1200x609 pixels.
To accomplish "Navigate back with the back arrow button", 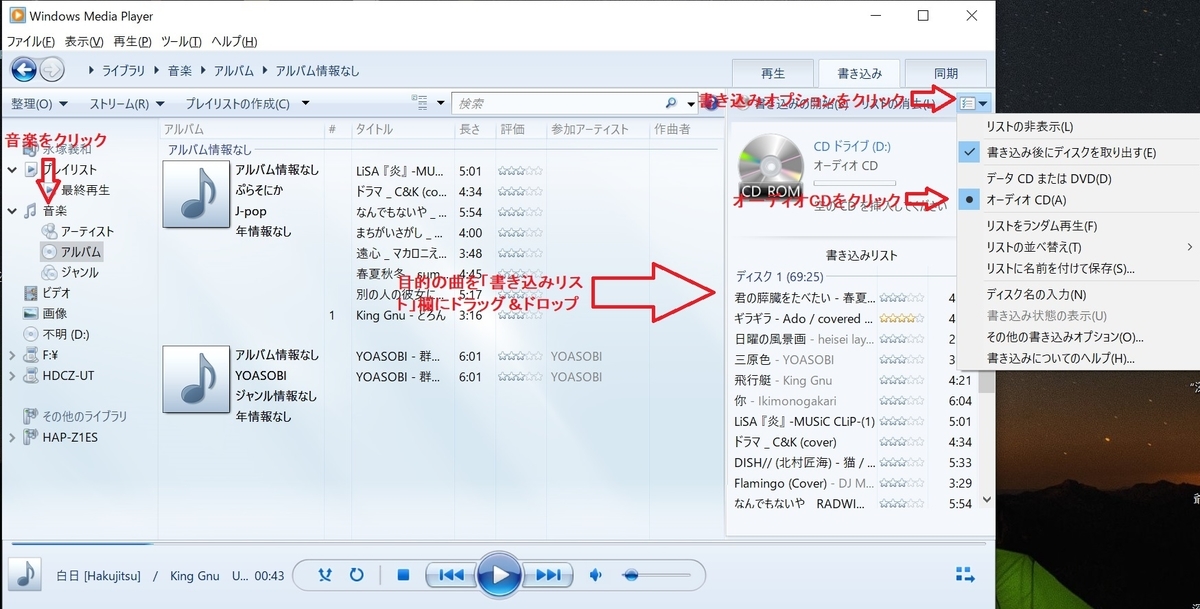I will pos(22,71).
